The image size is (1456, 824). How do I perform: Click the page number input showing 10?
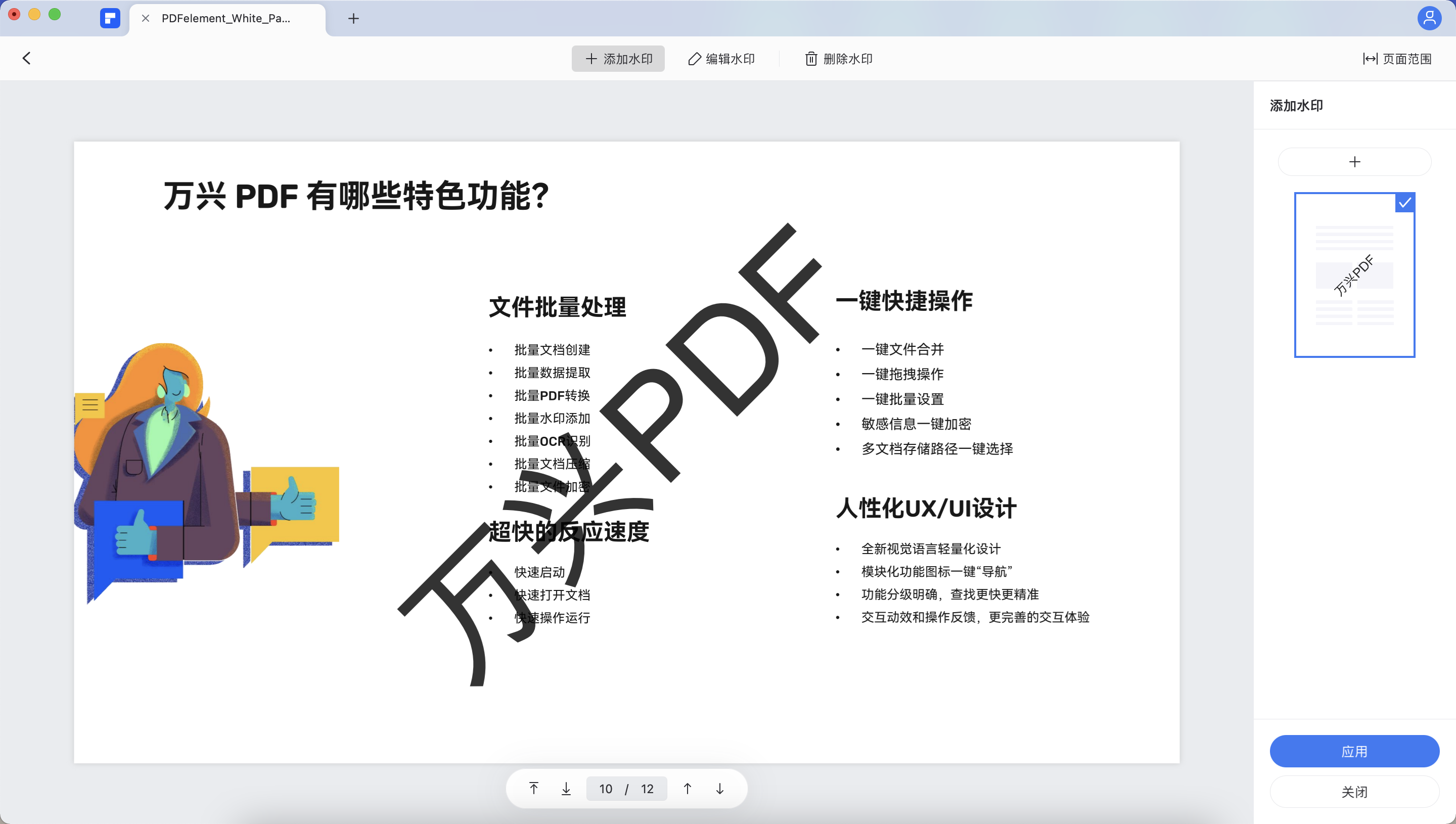[x=606, y=788]
